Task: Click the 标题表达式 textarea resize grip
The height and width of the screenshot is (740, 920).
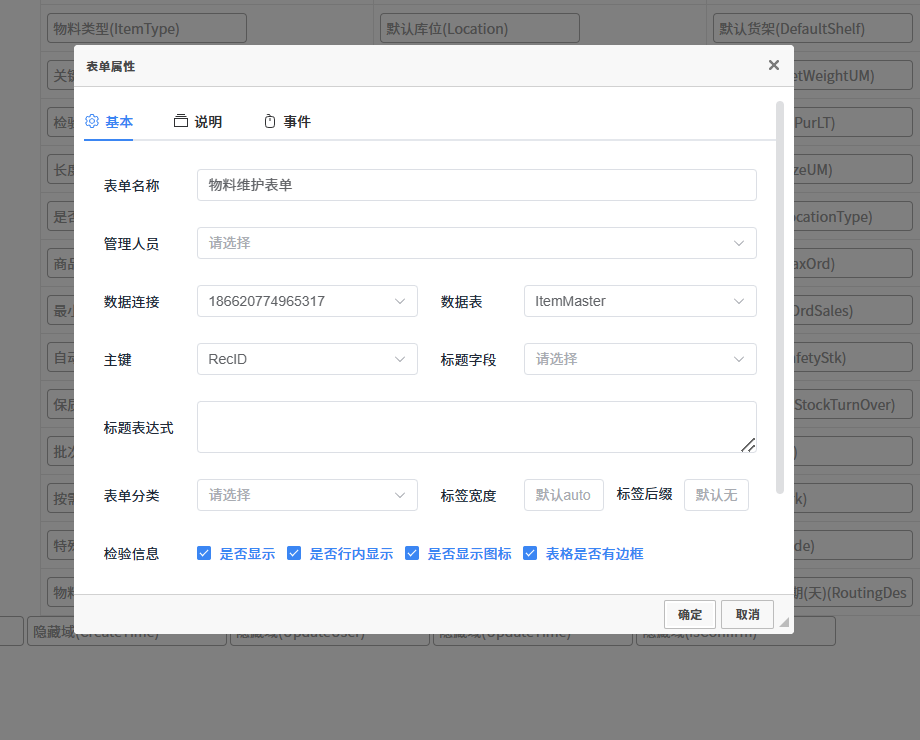Action: pyautogui.click(x=748, y=444)
